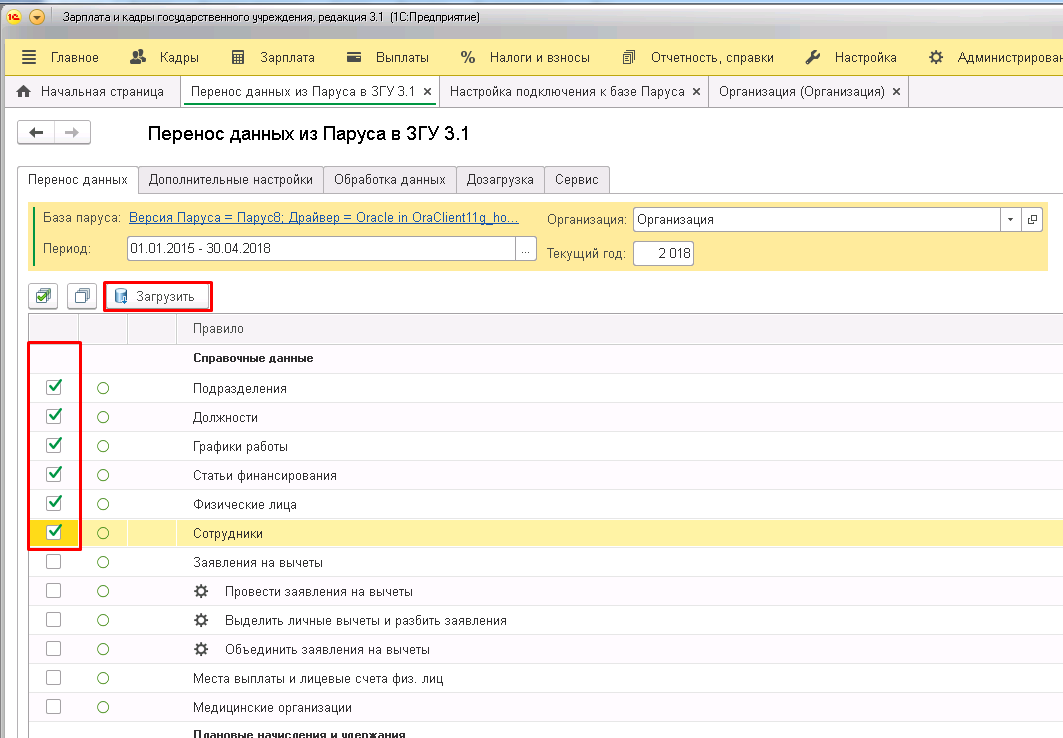The height and width of the screenshot is (738, 1063).
Task: Open the Дозагрузка tab
Action: pyautogui.click(x=500, y=180)
